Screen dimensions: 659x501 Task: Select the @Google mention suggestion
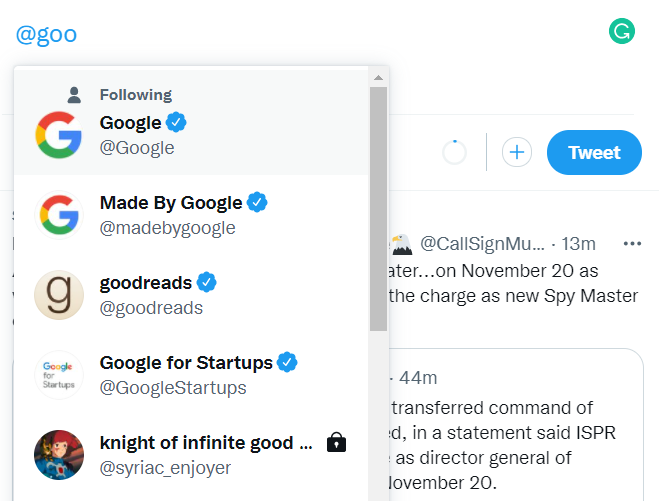coord(191,135)
